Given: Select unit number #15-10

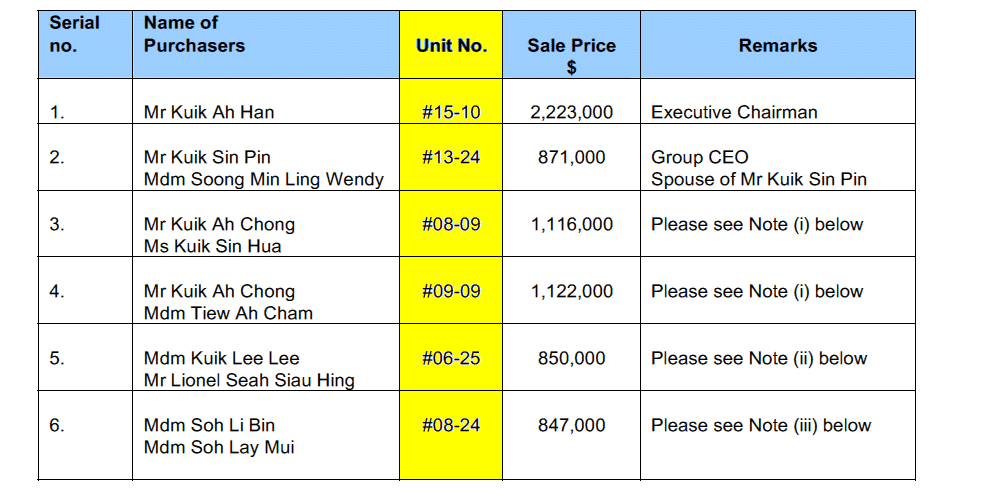Looking at the screenshot, I should tap(451, 113).
